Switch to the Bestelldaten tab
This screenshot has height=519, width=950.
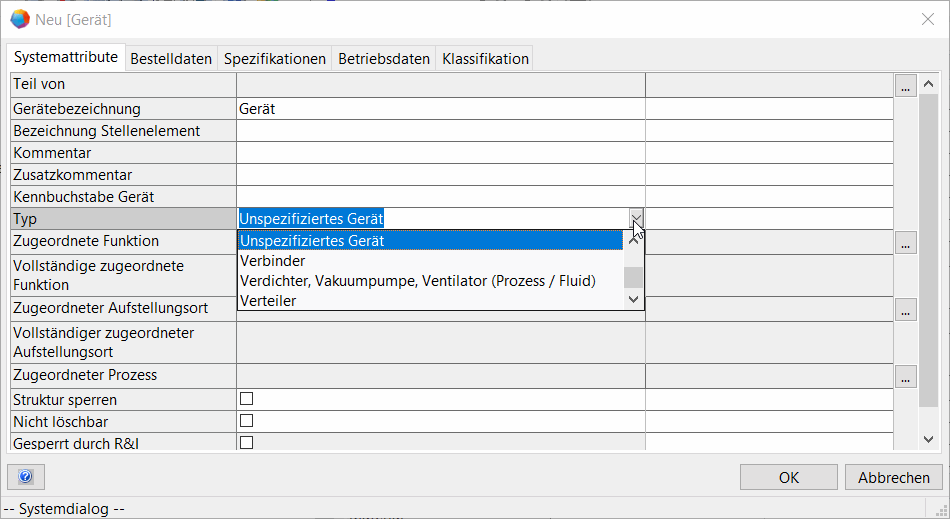[x=171, y=59]
